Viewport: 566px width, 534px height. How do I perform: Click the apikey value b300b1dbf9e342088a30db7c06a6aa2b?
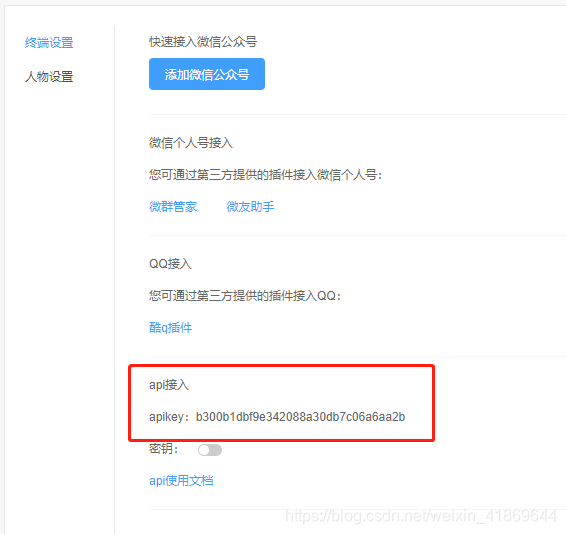click(300, 417)
